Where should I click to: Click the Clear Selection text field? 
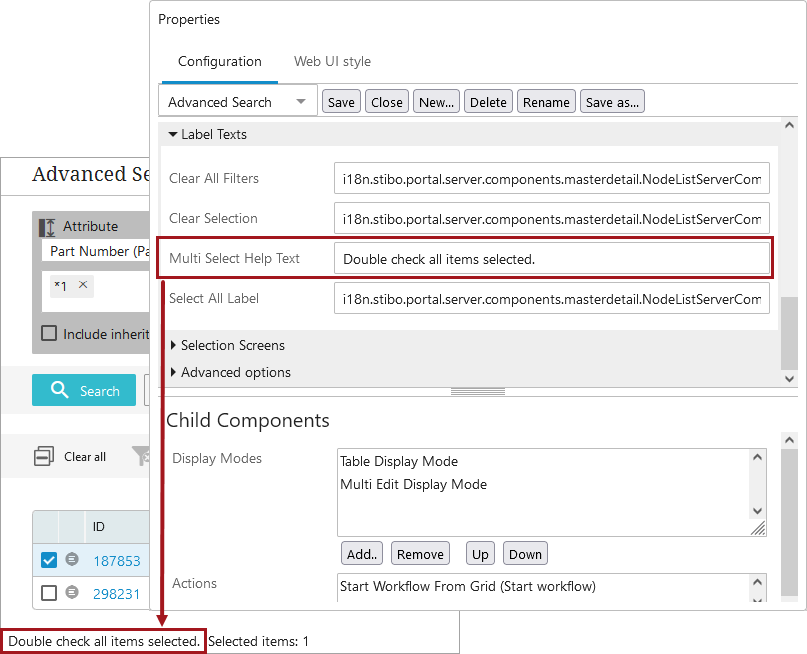click(552, 218)
